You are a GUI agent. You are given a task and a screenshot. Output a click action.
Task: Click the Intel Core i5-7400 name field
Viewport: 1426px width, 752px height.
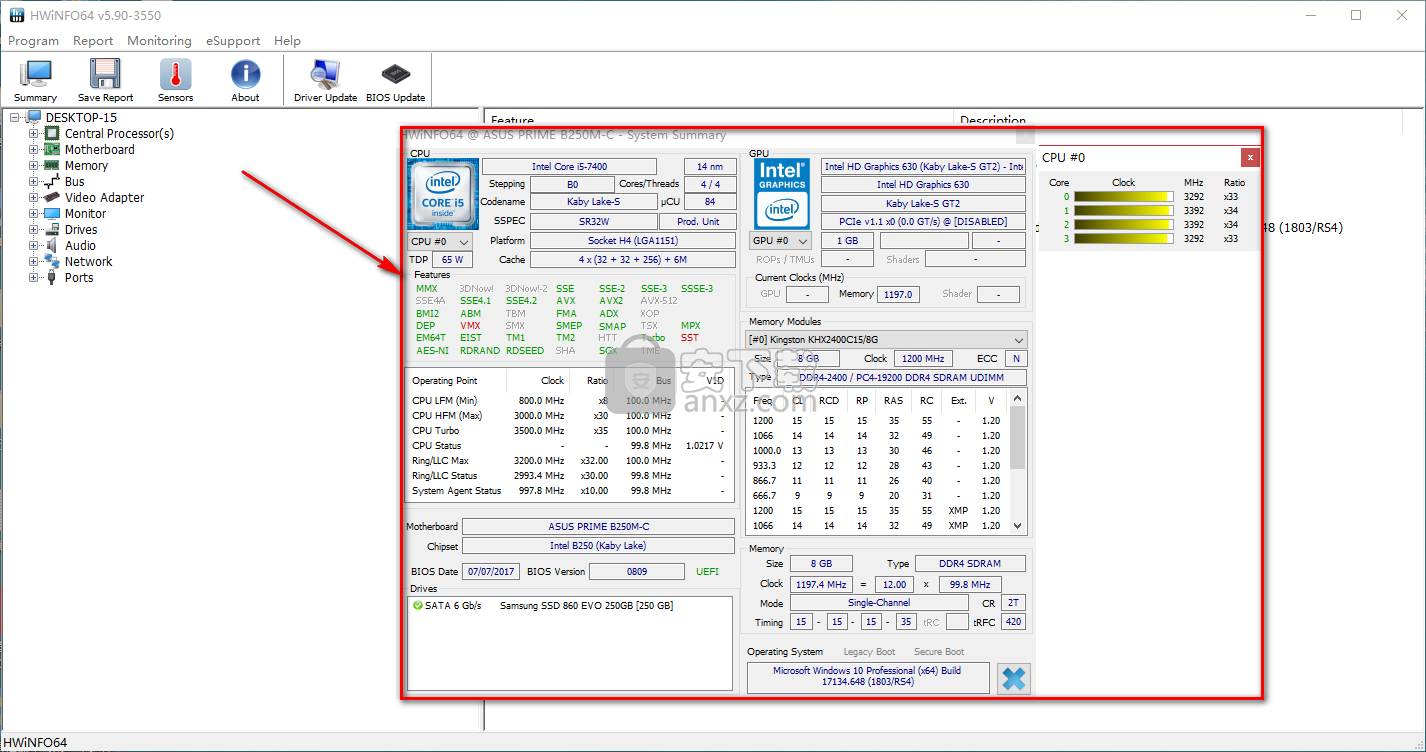(x=569, y=166)
